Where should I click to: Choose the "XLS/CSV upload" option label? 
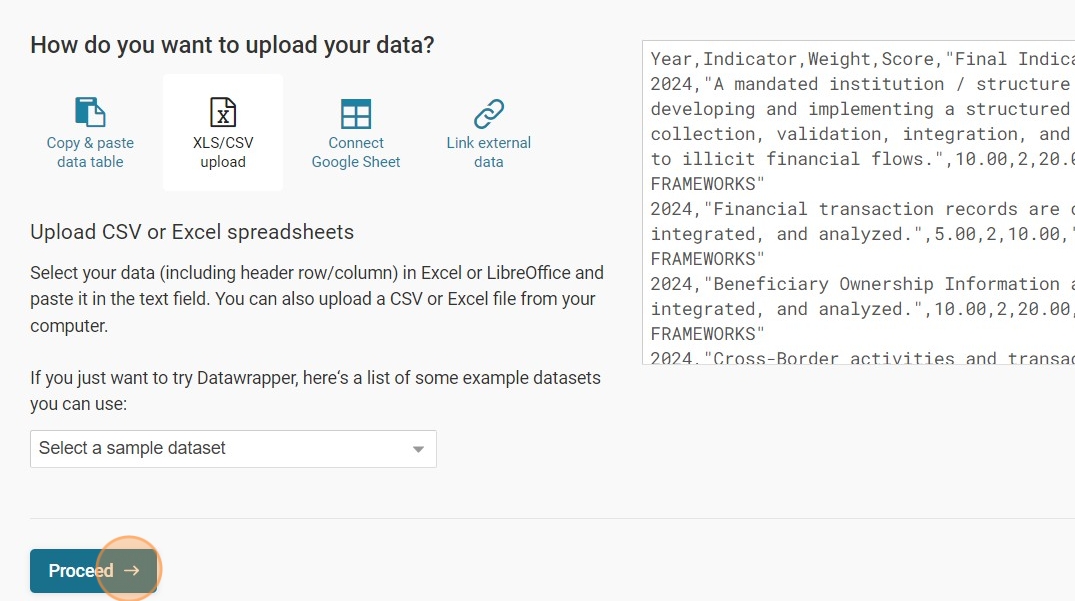[x=222, y=152]
